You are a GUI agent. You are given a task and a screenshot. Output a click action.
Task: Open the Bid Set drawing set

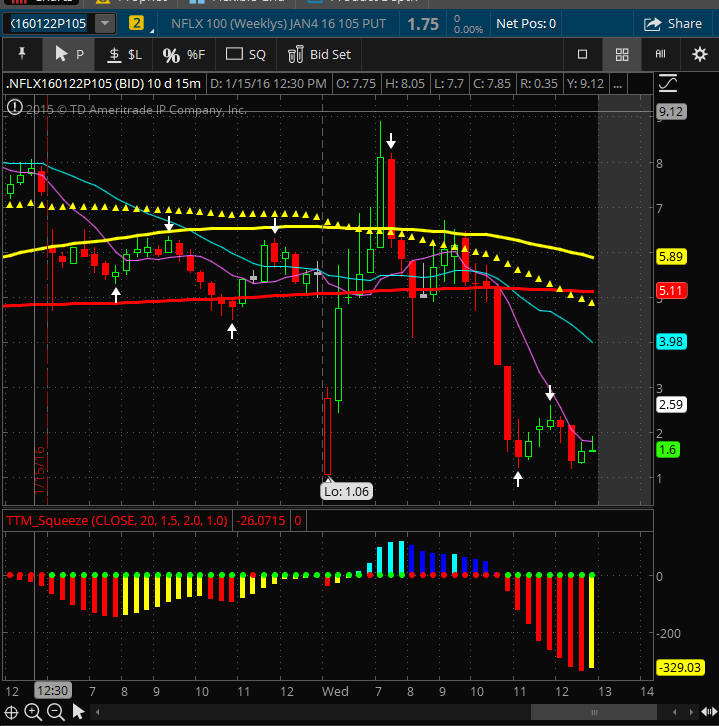coord(319,54)
